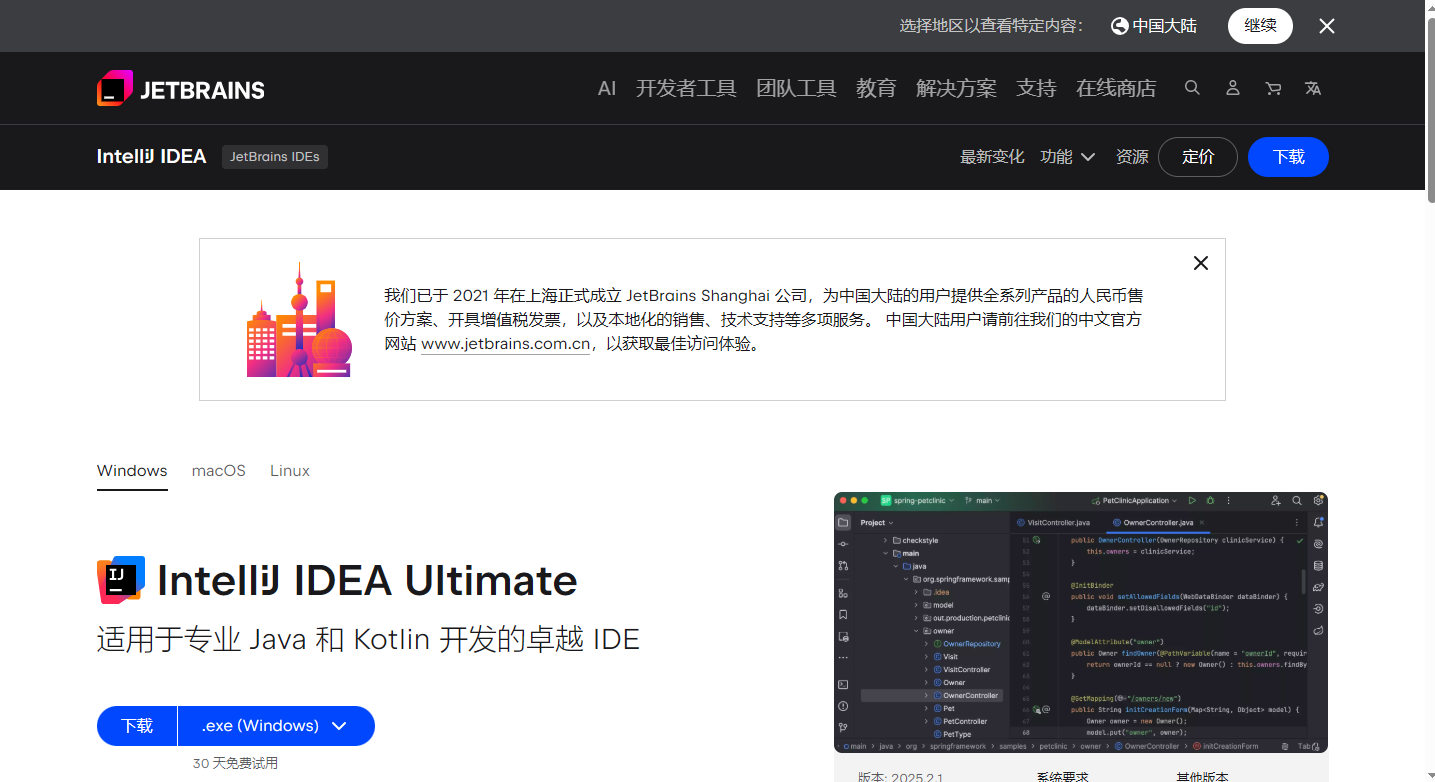
Task: Select the Linux download tab
Action: (x=289, y=470)
